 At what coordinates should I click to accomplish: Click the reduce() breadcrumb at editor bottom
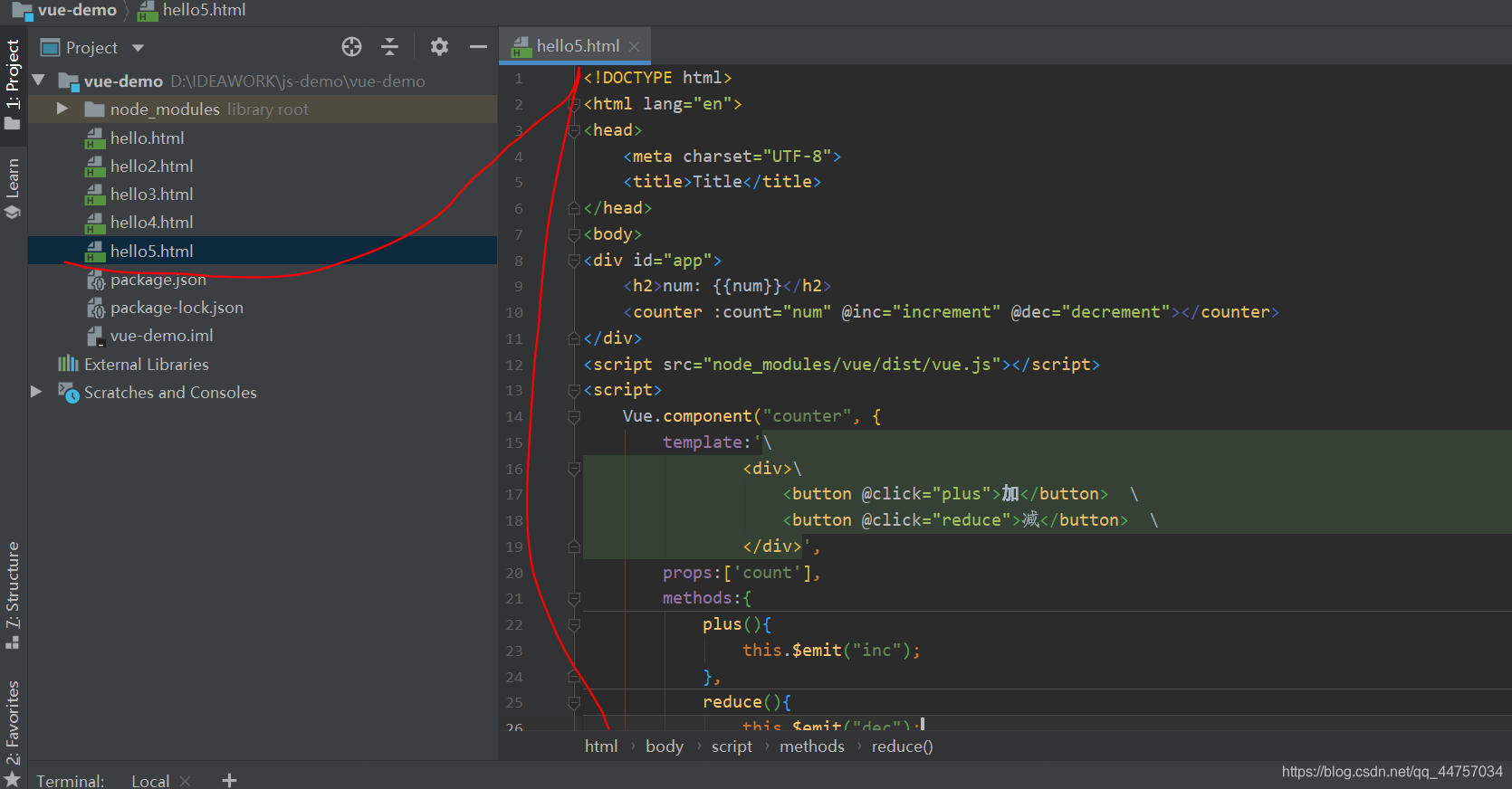pyautogui.click(x=902, y=746)
